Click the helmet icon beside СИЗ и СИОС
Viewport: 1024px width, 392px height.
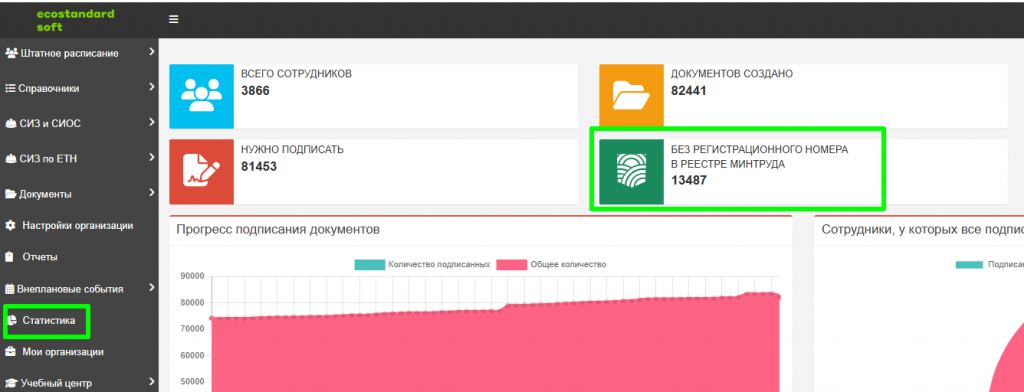tap(10, 123)
